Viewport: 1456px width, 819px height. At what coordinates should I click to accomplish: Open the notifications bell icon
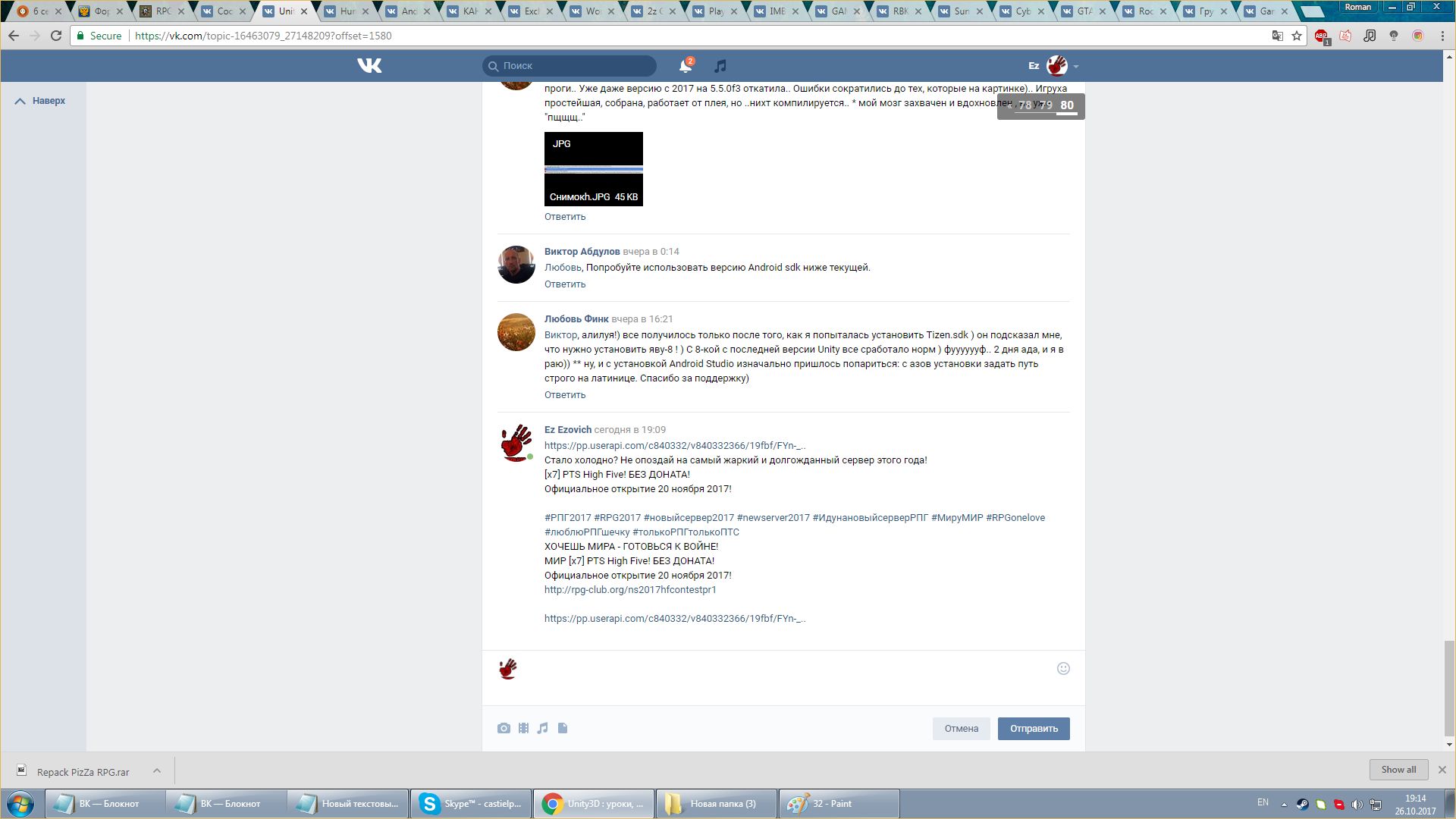coord(685,66)
